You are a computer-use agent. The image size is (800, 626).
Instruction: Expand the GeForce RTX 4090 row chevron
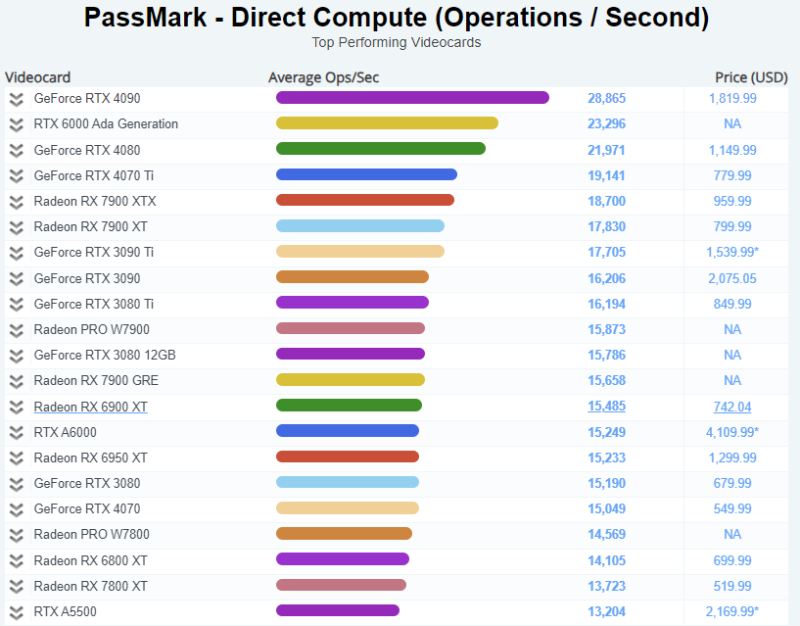click(x=16, y=99)
